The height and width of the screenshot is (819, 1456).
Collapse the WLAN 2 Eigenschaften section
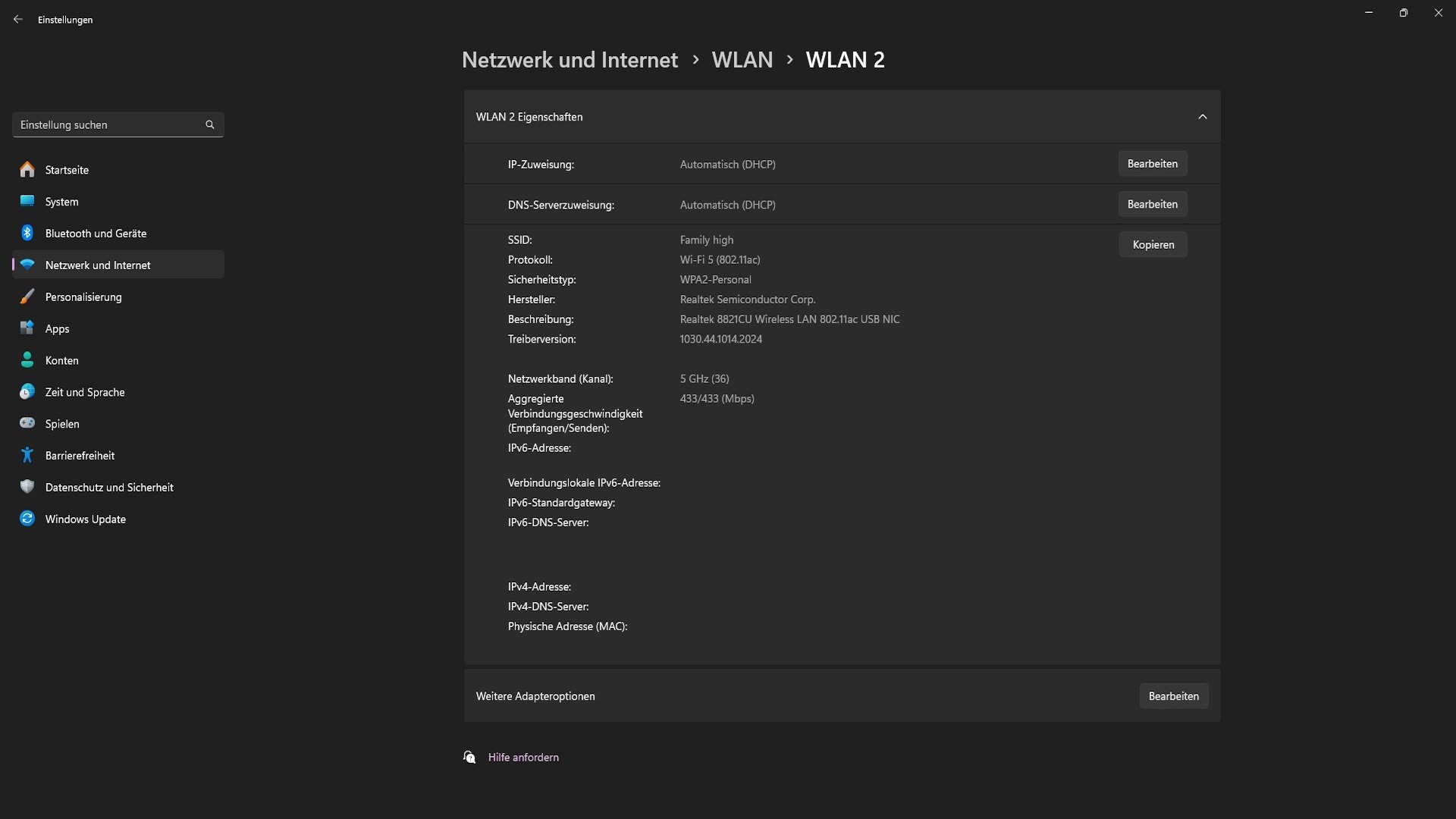click(1202, 117)
